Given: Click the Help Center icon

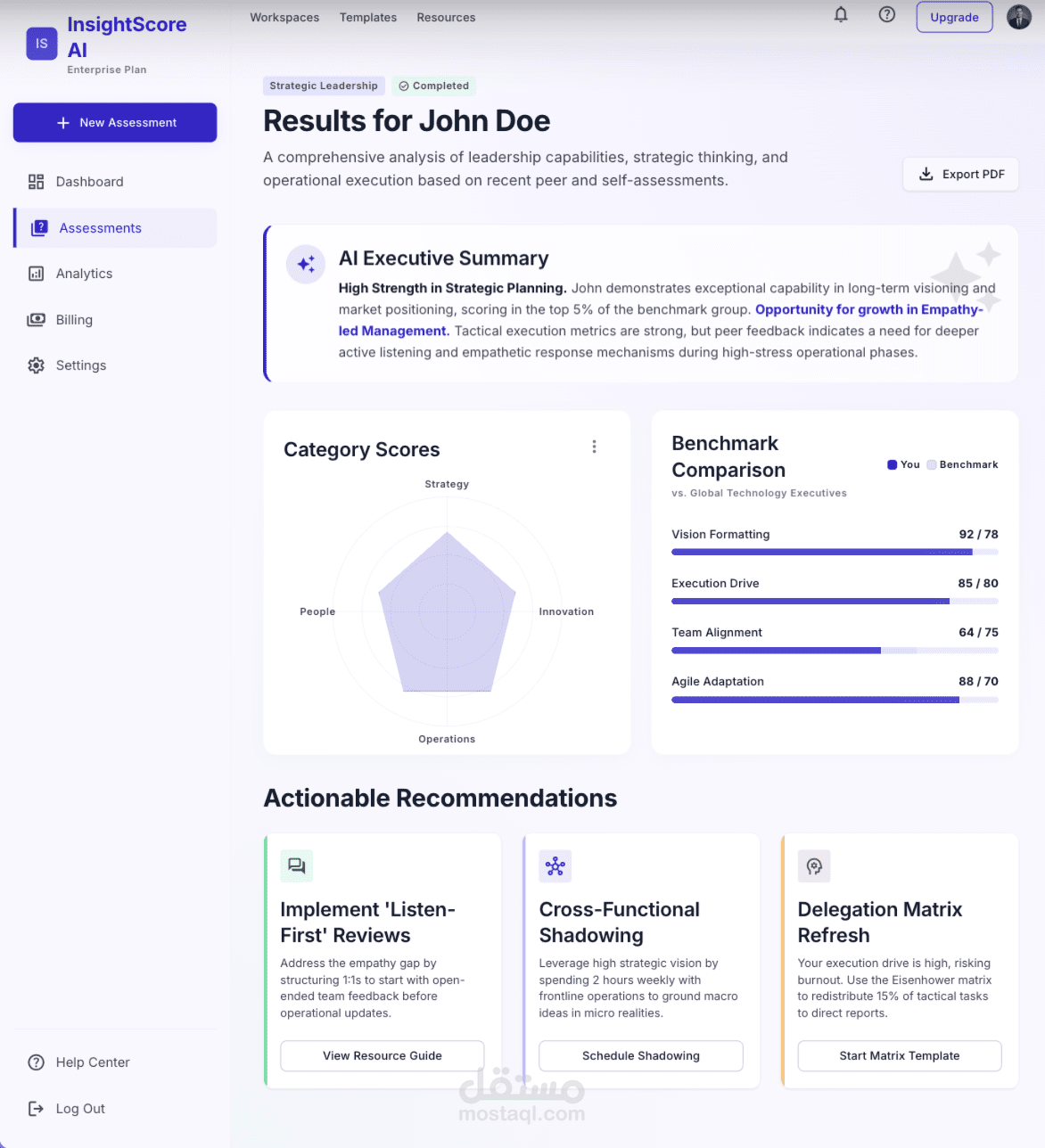Looking at the screenshot, I should 36,1062.
